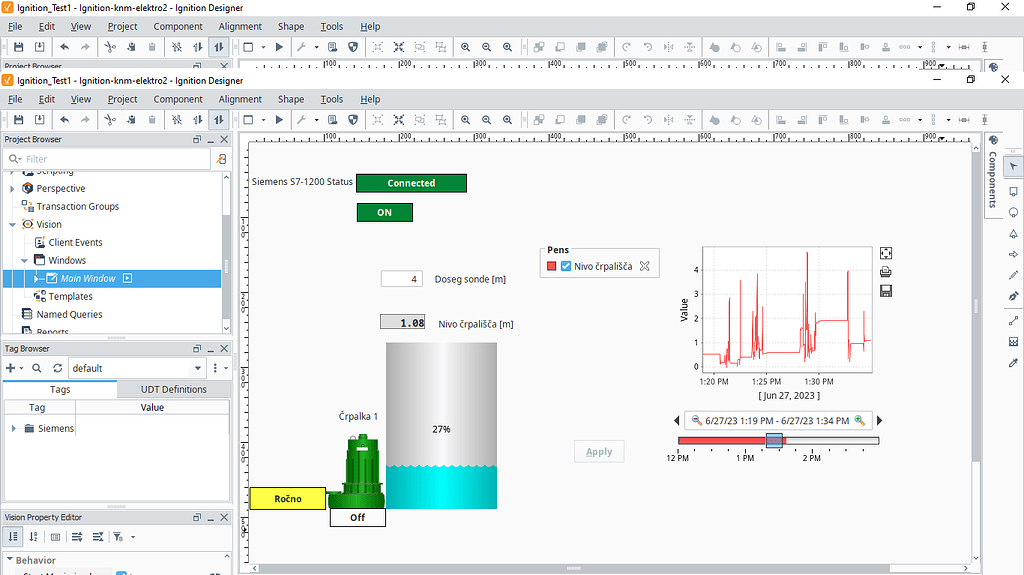Click the Doseg sonde input field
Viewport: 1024px width, 575px height.
click(x=401, y=279)
